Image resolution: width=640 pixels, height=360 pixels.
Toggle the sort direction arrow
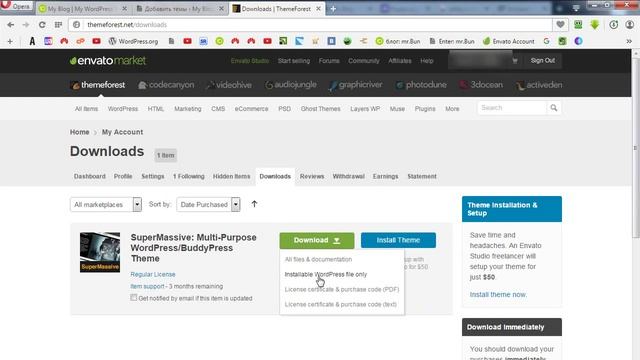click(x=254, y=204)
